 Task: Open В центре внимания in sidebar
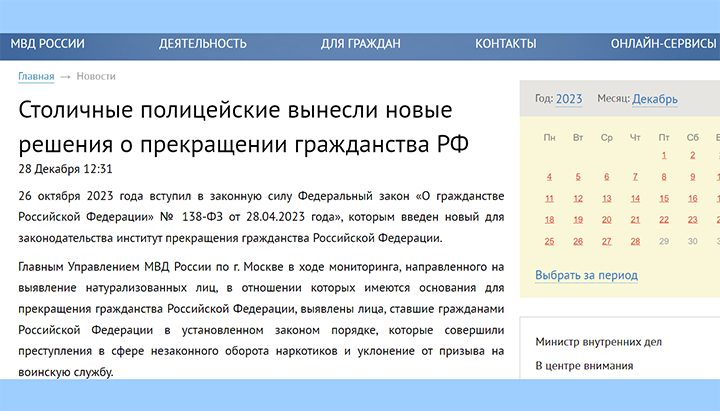584,366
